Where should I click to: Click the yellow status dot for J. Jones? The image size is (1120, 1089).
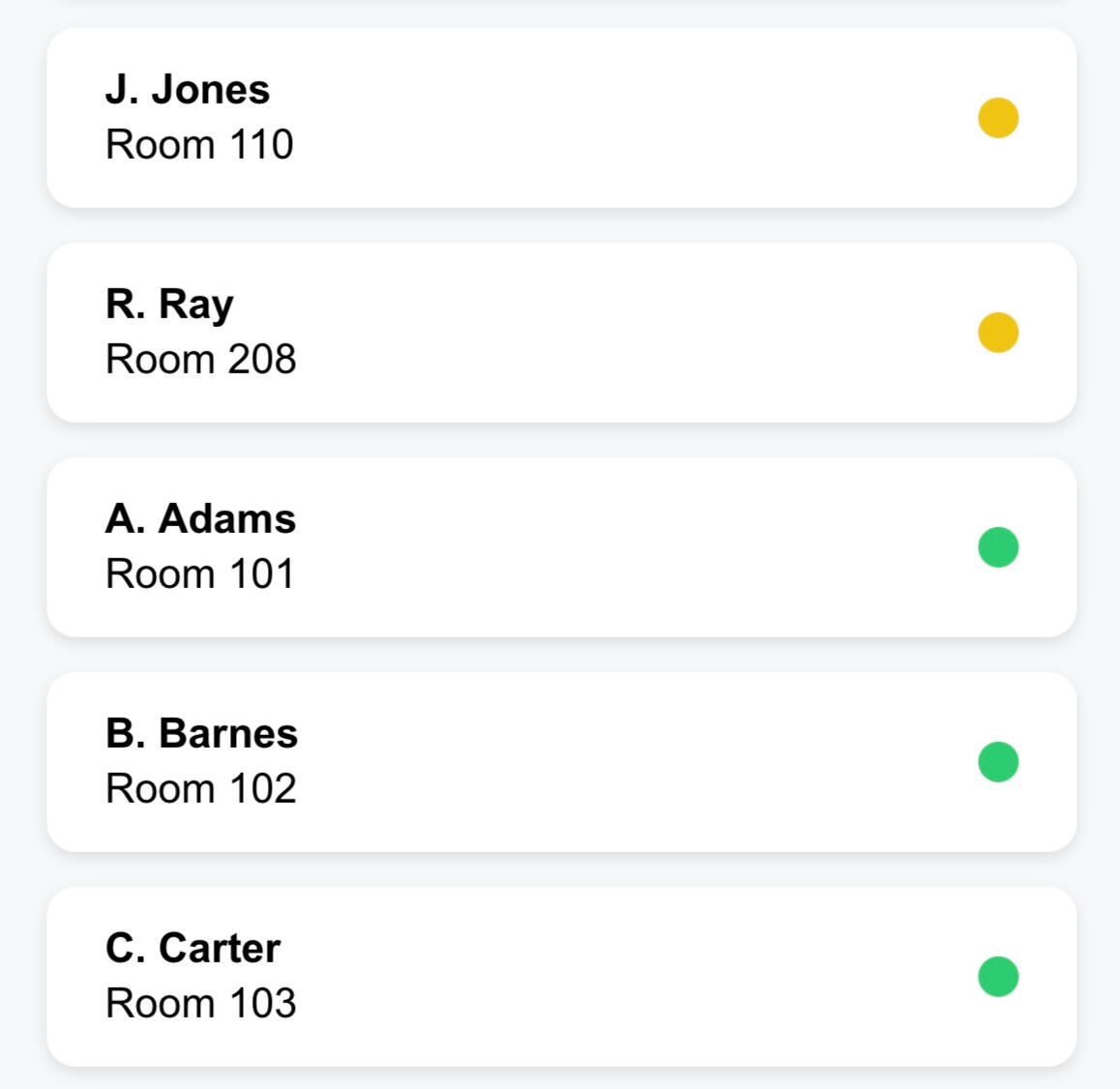point(998,118)
